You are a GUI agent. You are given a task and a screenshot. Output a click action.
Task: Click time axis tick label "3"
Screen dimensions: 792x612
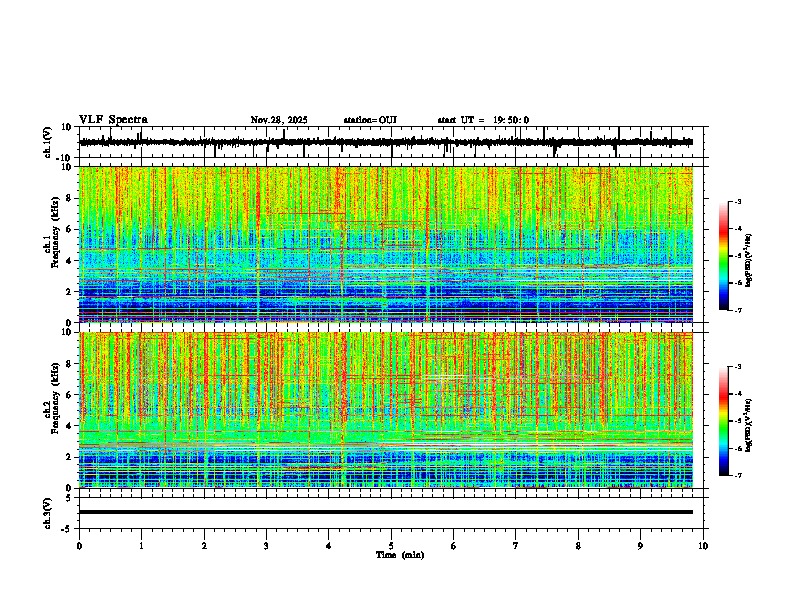click(266, 546)
